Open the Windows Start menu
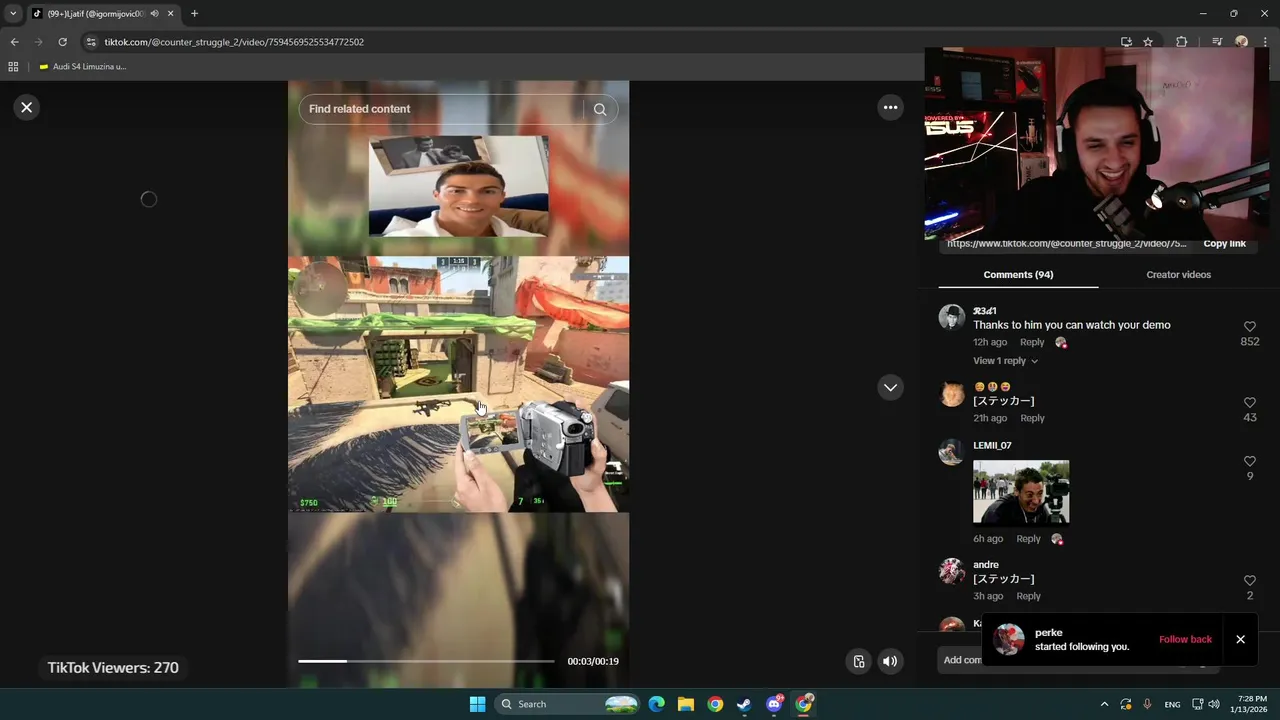The height and width of the screenshot is (720, 1280). pyautogui.click(x=477, y=704)
